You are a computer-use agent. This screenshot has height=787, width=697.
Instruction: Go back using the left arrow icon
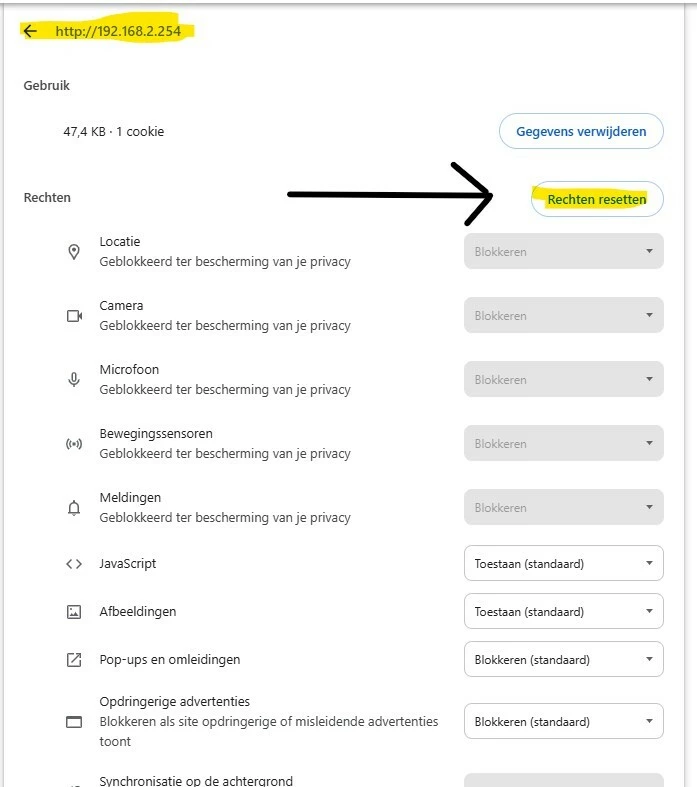tap(30, 32)
